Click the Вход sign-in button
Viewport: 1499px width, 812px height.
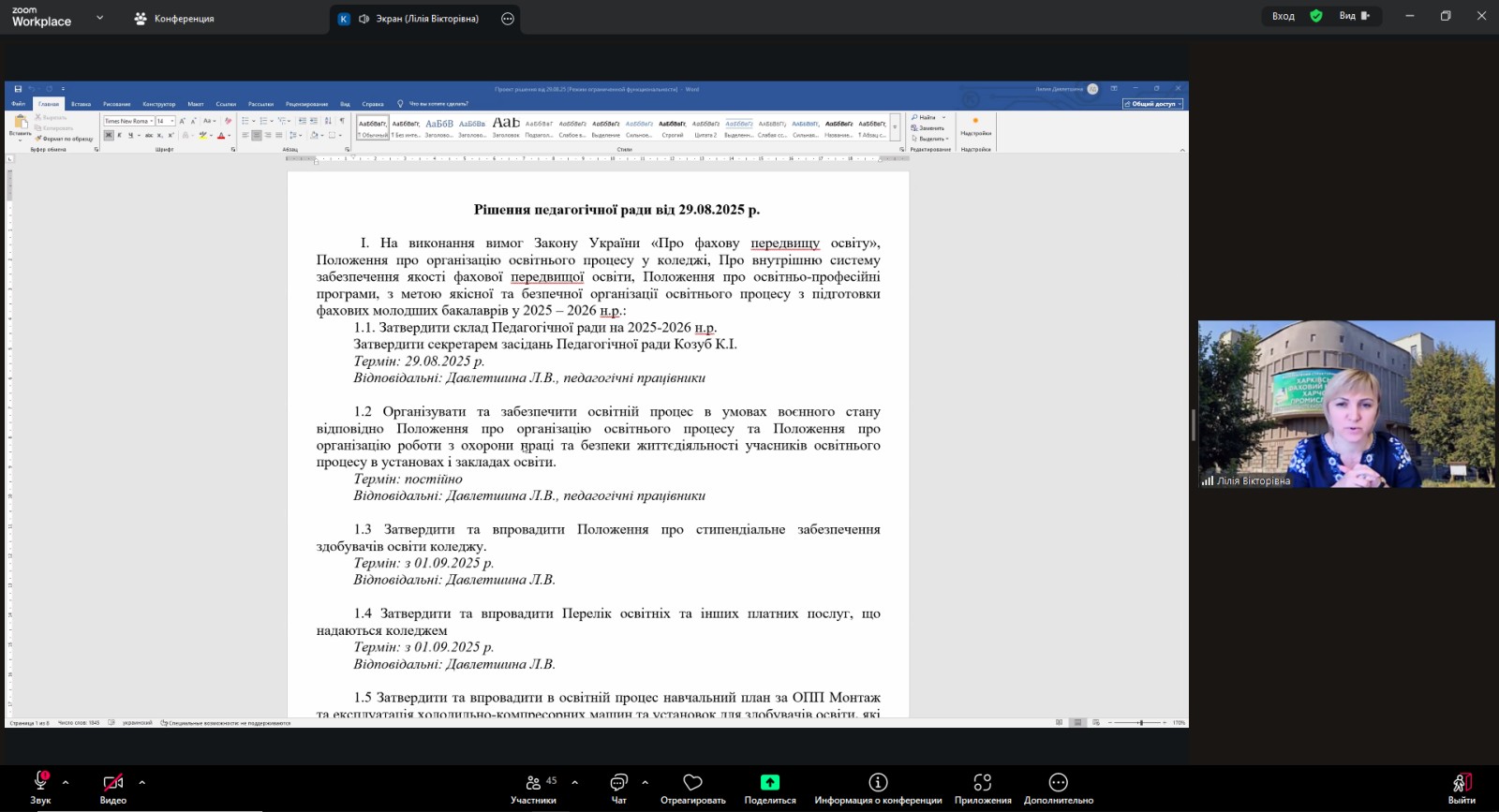pyautogui.click(x=1284, y=16)
